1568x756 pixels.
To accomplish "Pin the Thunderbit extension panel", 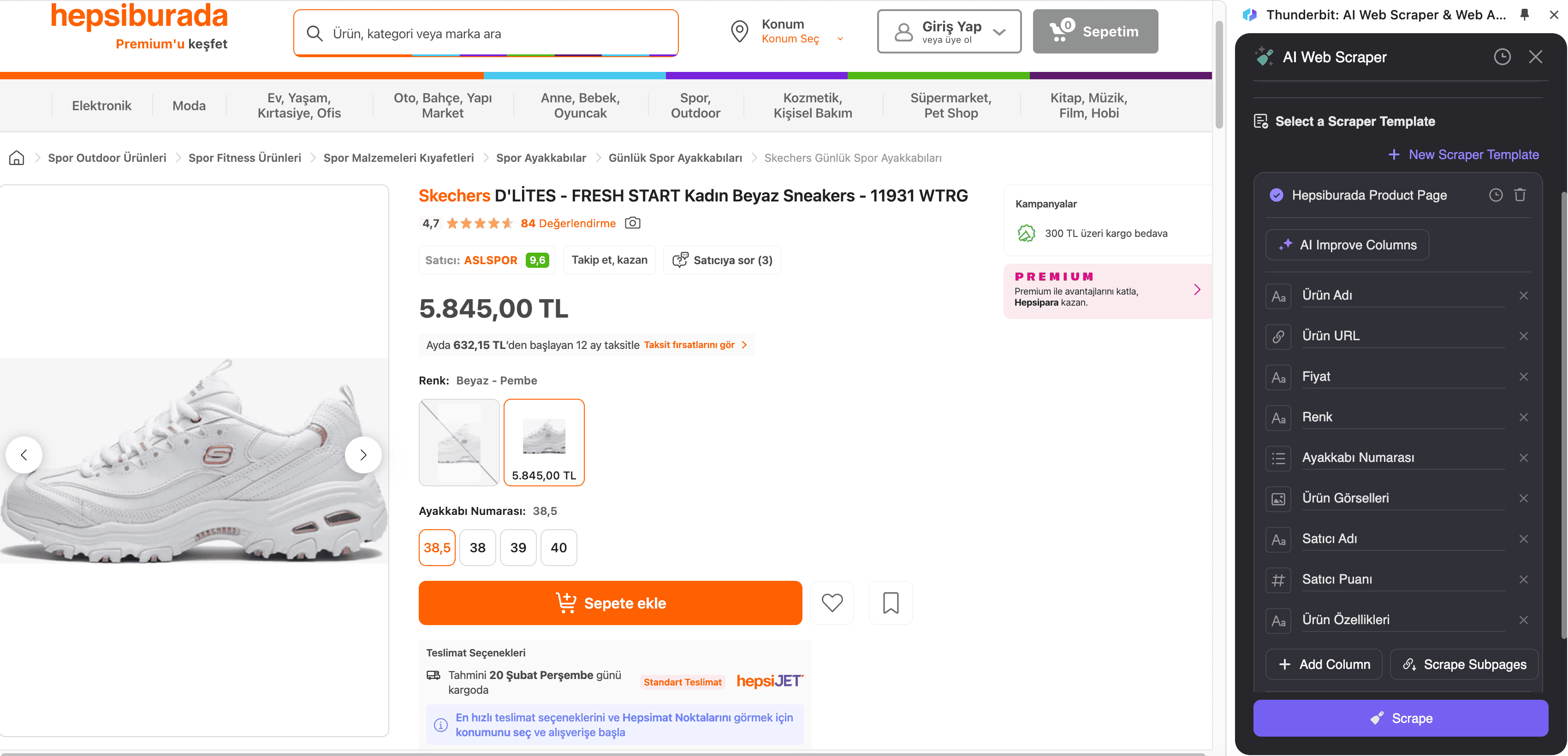I will pyautogui.click(x=1524, y=15).
